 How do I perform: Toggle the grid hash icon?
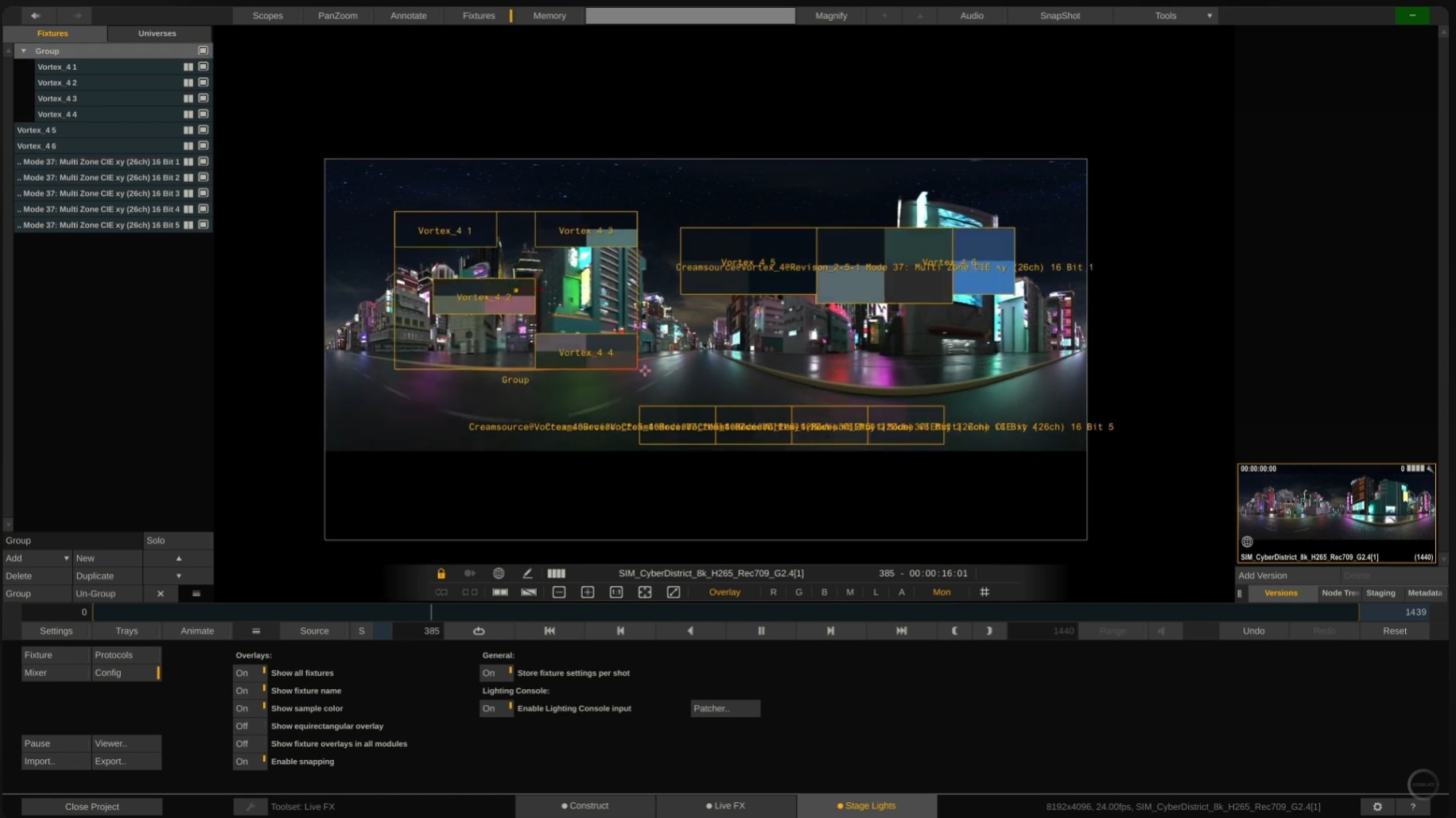[x=984, y=592]
